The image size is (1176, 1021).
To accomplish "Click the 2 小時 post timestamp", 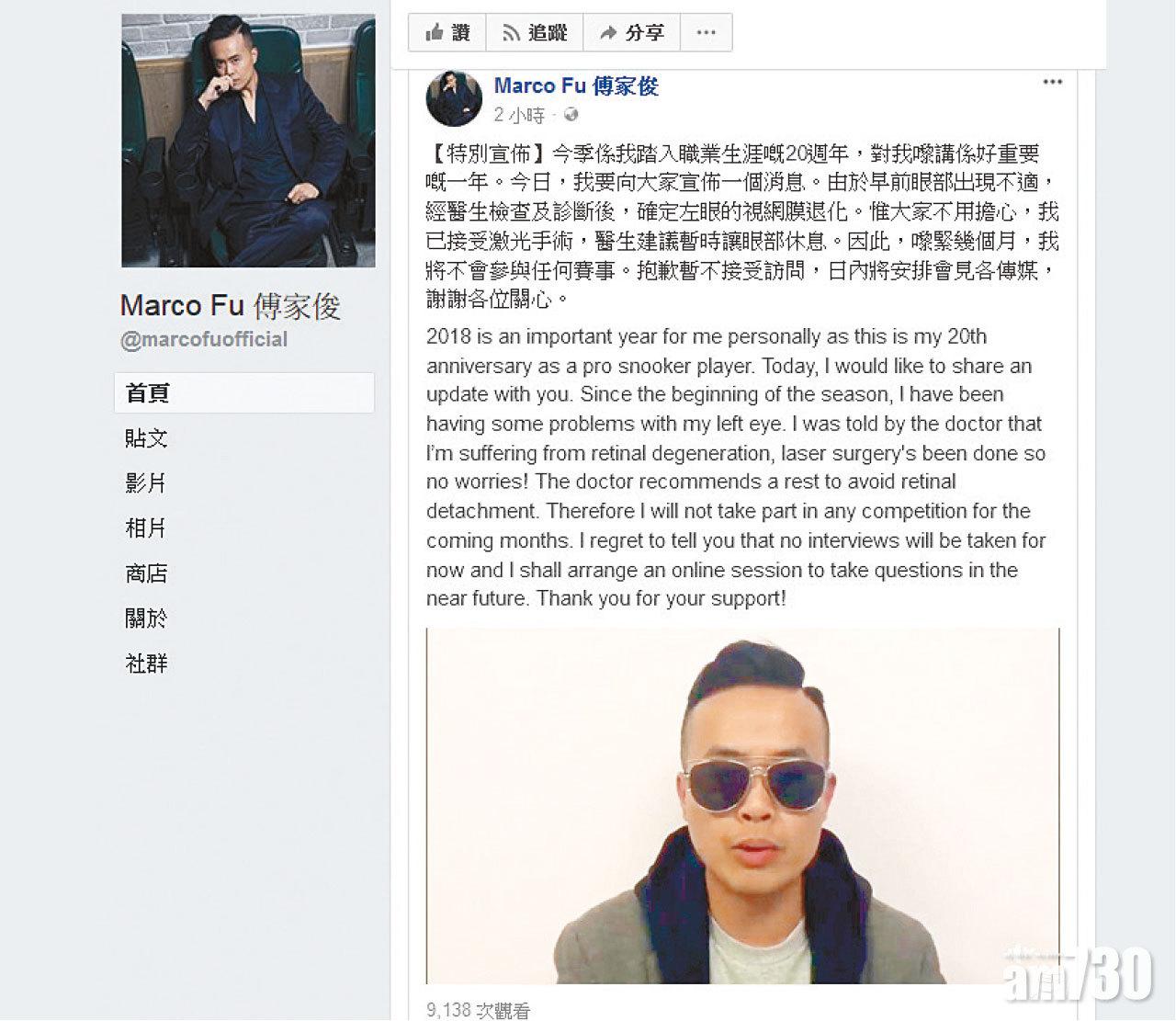I will (519, 116).
